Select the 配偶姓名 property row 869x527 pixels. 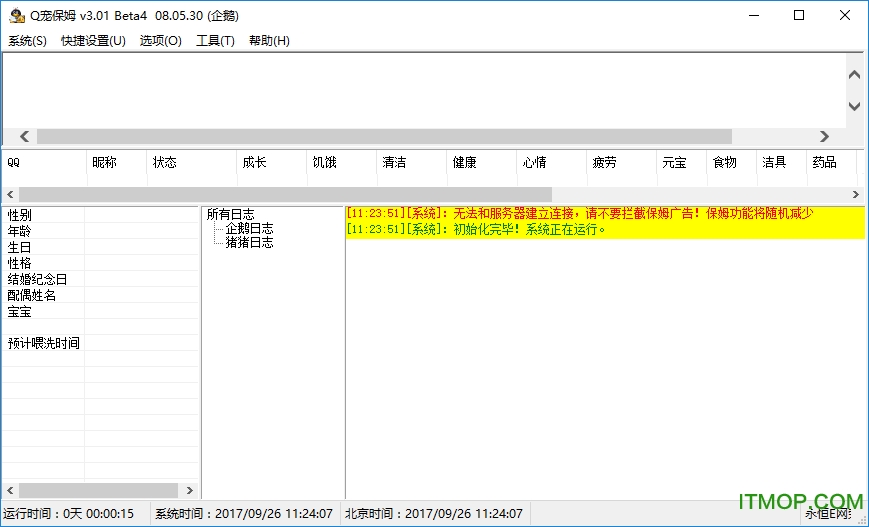click(x=100, y=295)
